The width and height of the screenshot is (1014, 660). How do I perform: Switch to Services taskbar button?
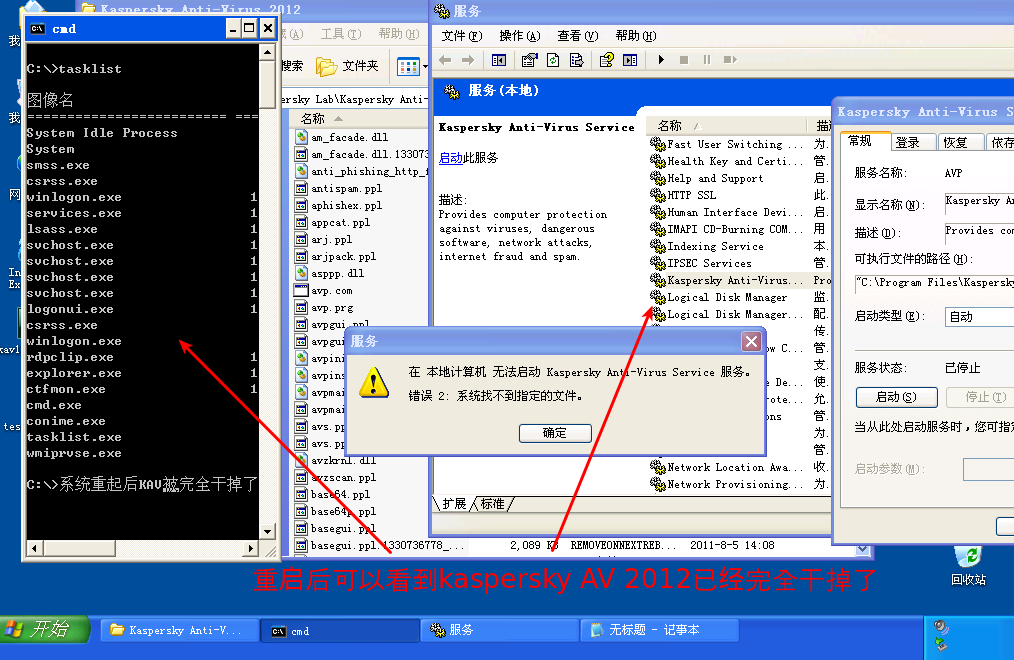click(499, 630)
